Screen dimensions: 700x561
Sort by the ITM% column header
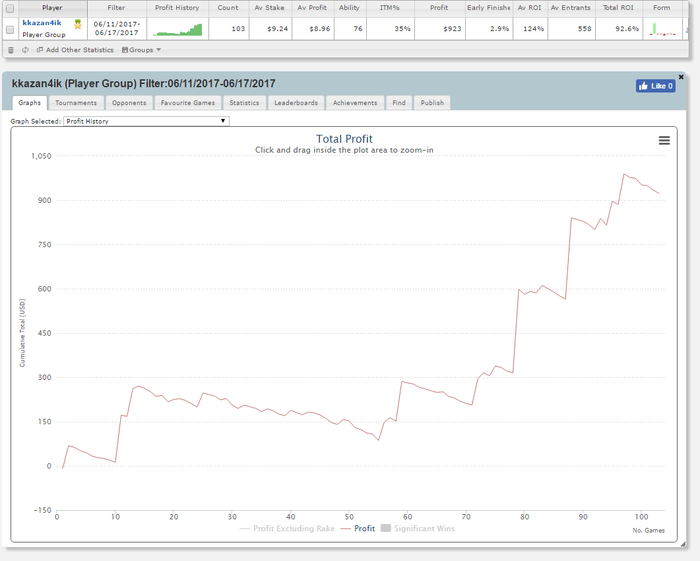390,8
